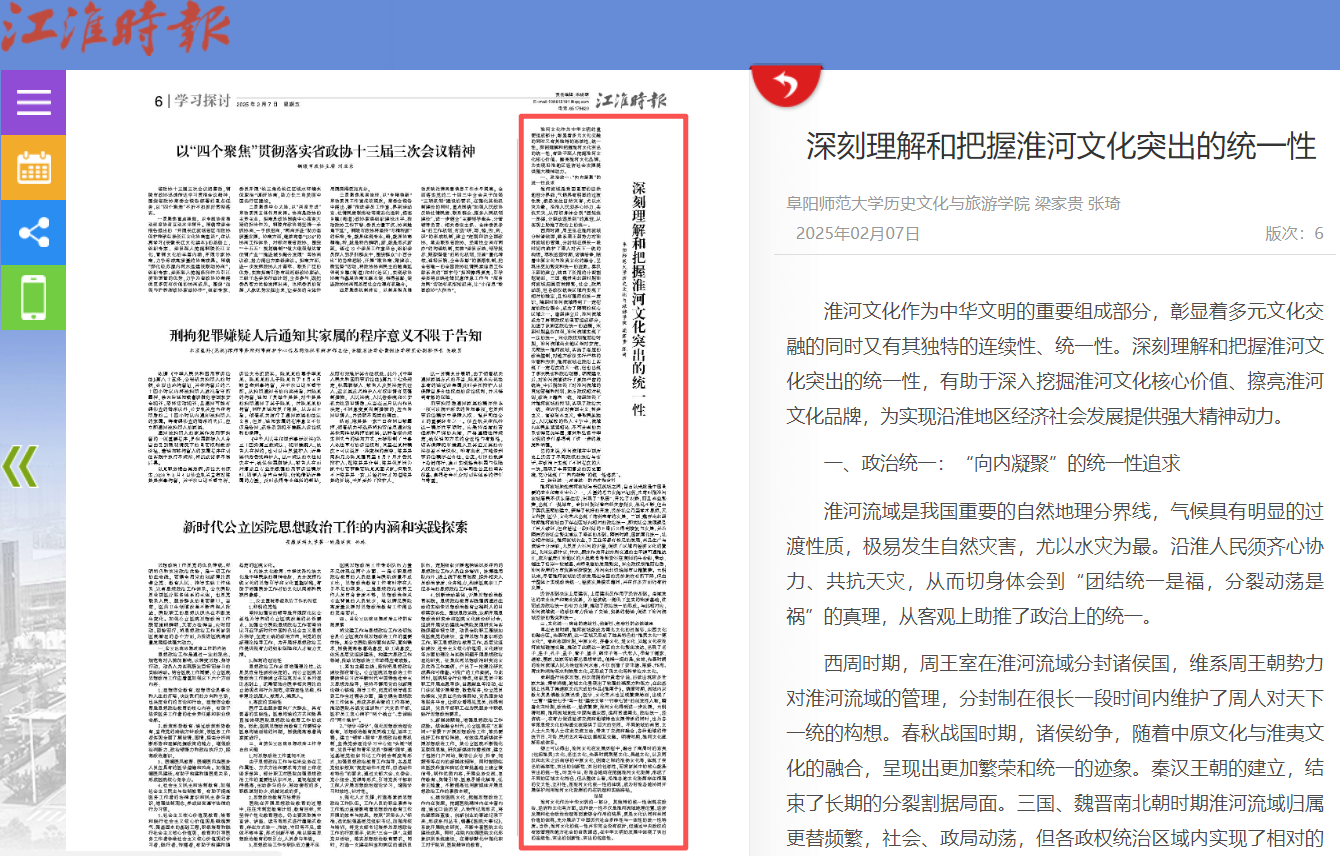The height and width of the screenshot is (856, 1340).
Task: Click the 江淮时报 logo in top banner
Action: tap(115, 30)
